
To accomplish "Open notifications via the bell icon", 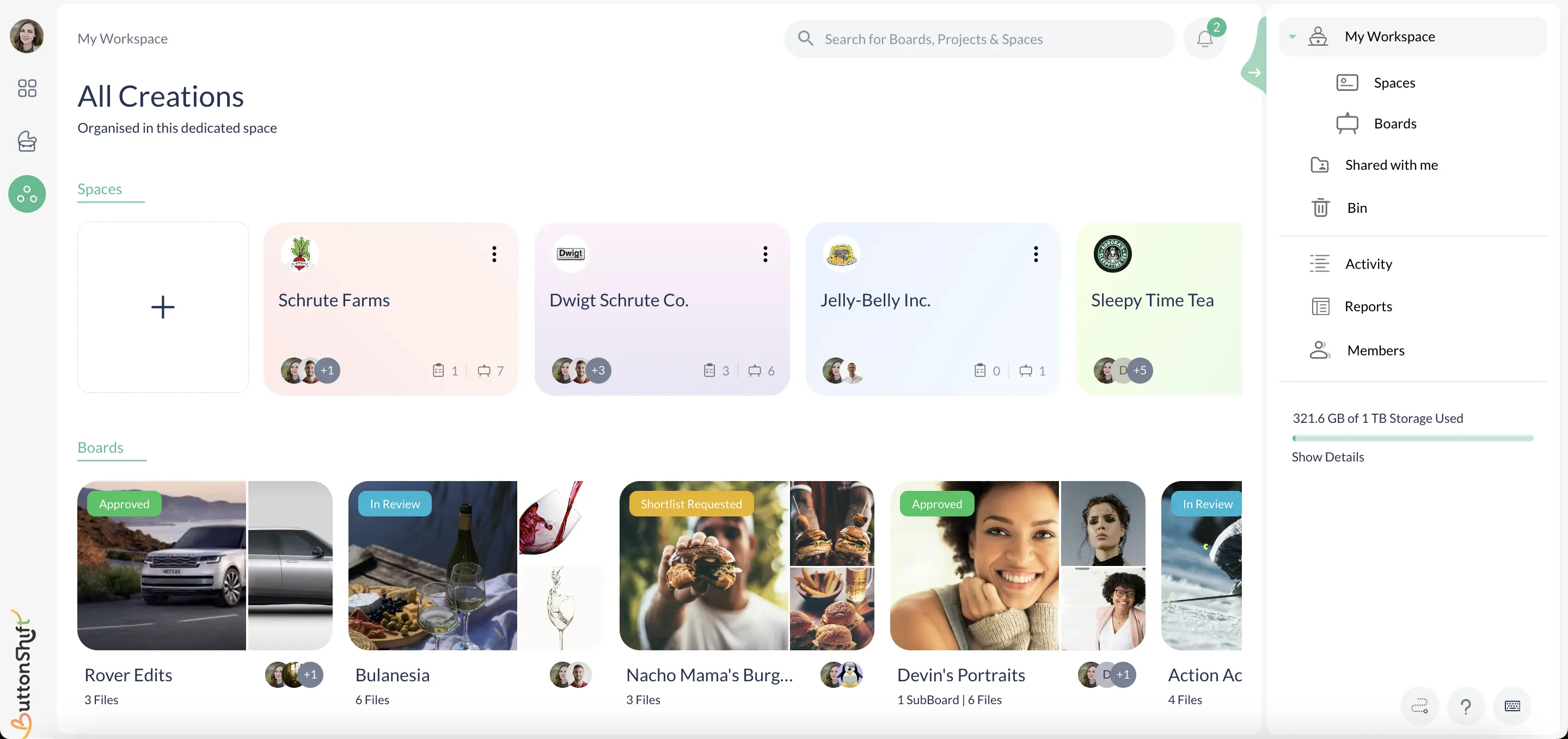I will point(1205,38).
